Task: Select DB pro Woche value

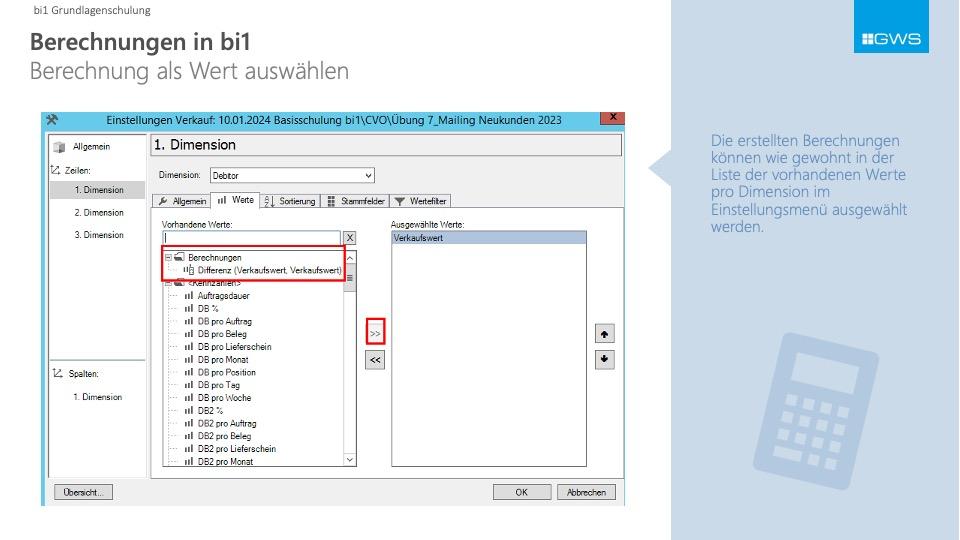Action: (x=224, y=398)
